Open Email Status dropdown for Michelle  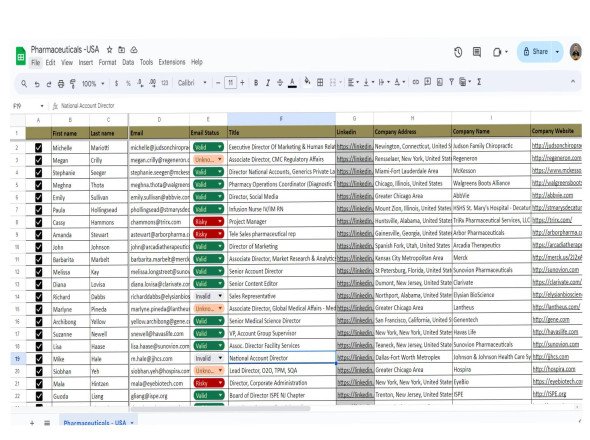click(208, 147)
